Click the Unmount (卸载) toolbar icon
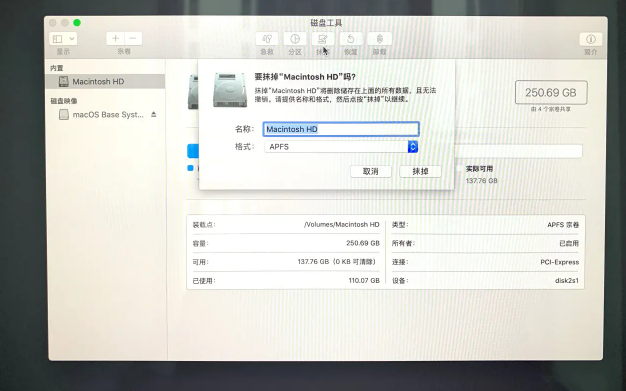This screenshot has height=391, width=626. coord(379,39)
